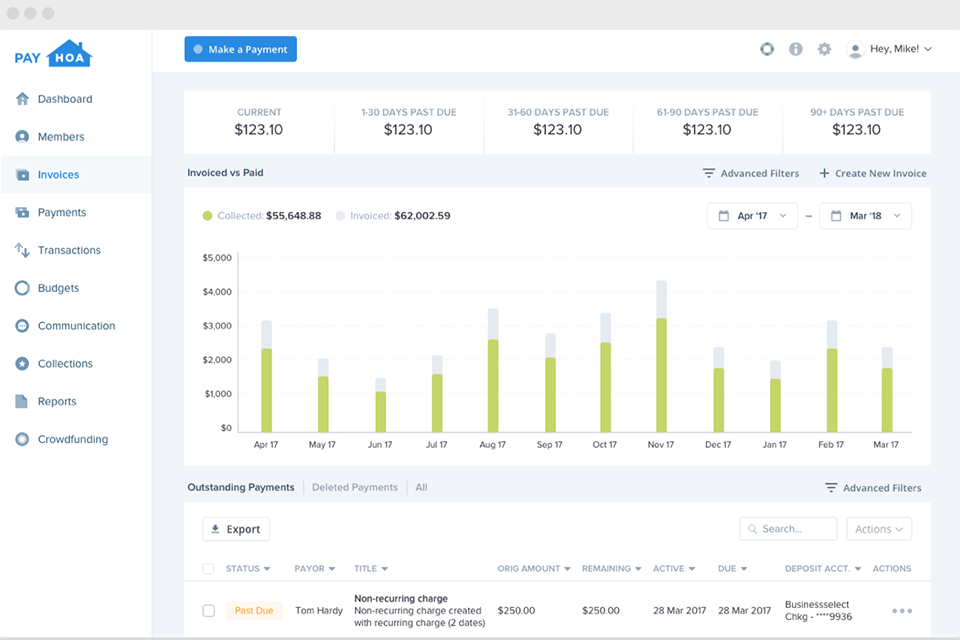Open the Crowdfunding section
The image size is (960, 640).
(72, 439)
